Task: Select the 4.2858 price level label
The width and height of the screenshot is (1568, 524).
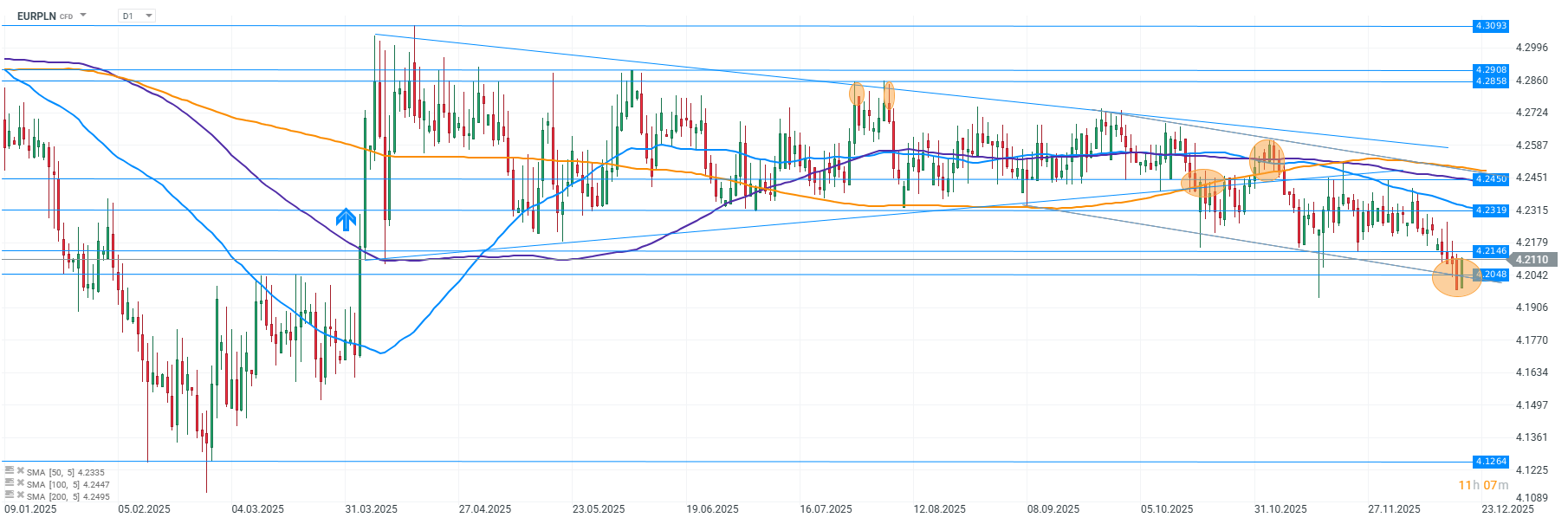Action: click(1491, 81)
